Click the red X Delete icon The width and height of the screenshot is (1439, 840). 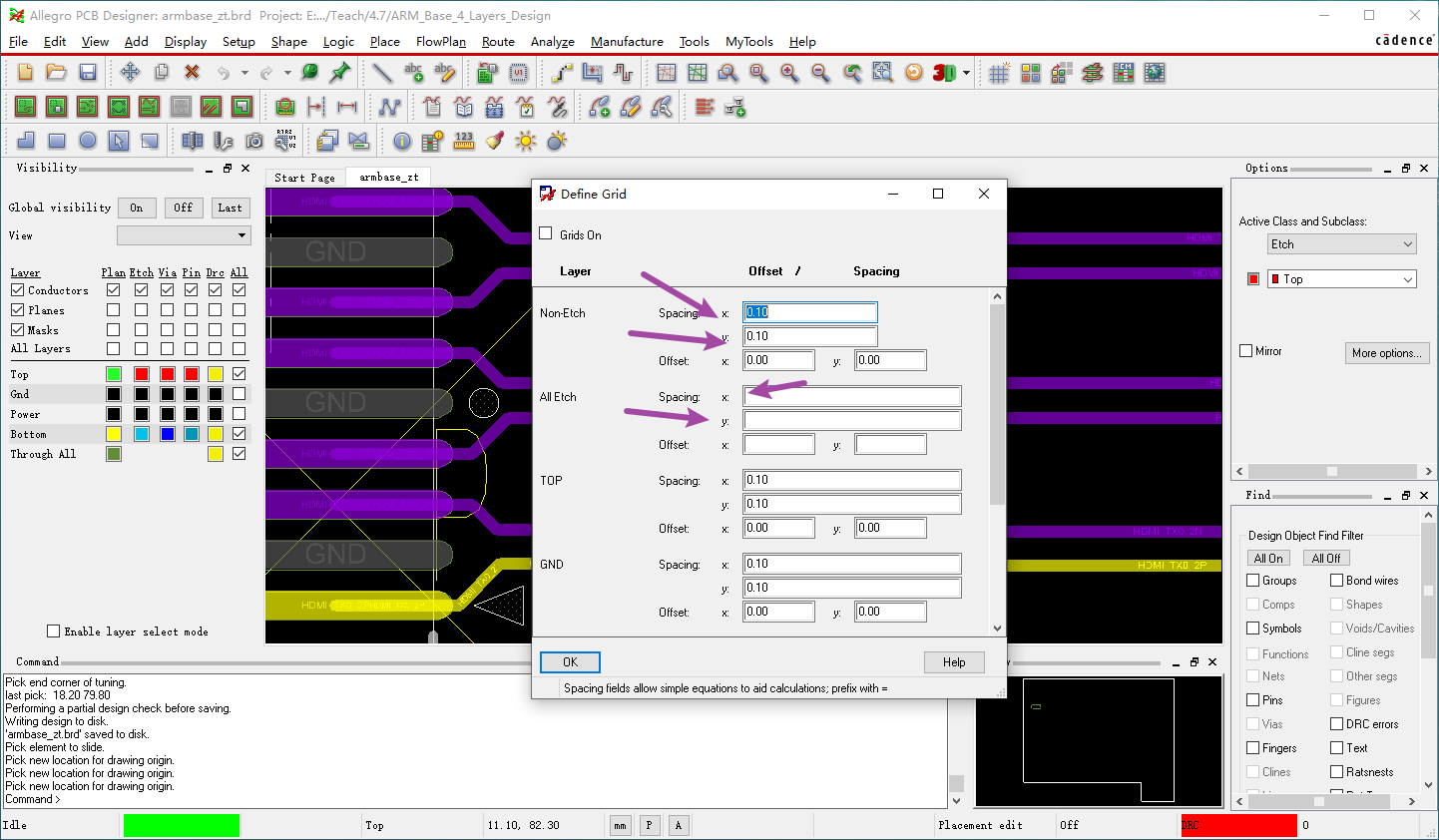coord(192,72)
